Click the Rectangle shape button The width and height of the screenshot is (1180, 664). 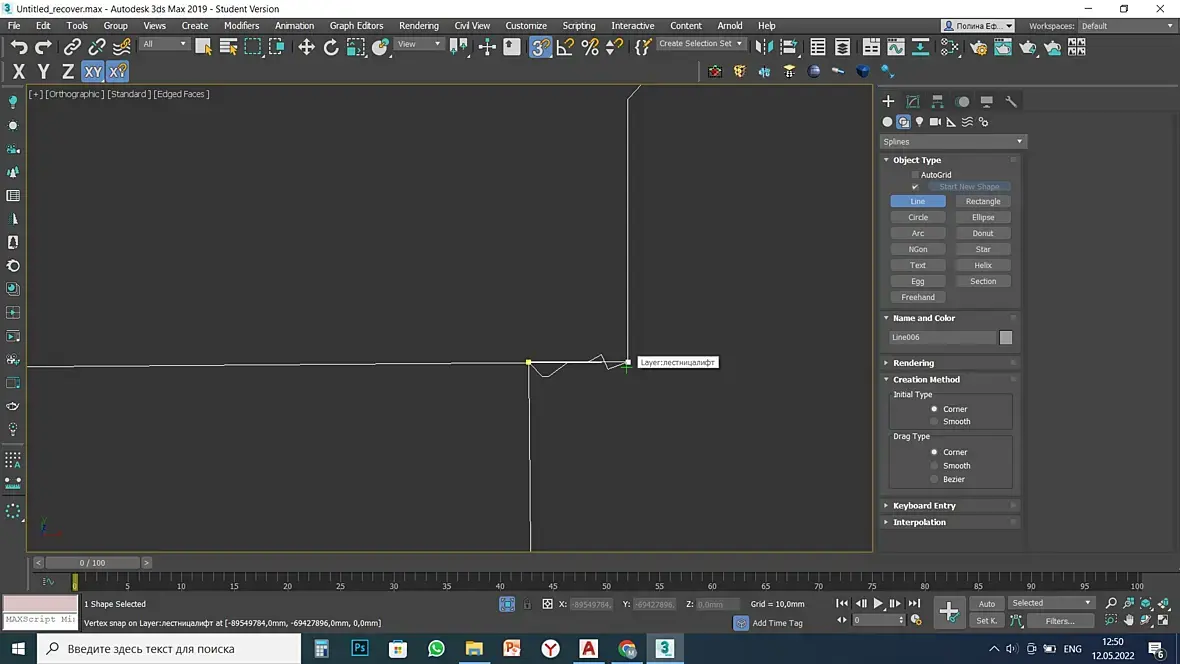coord(983,201)
